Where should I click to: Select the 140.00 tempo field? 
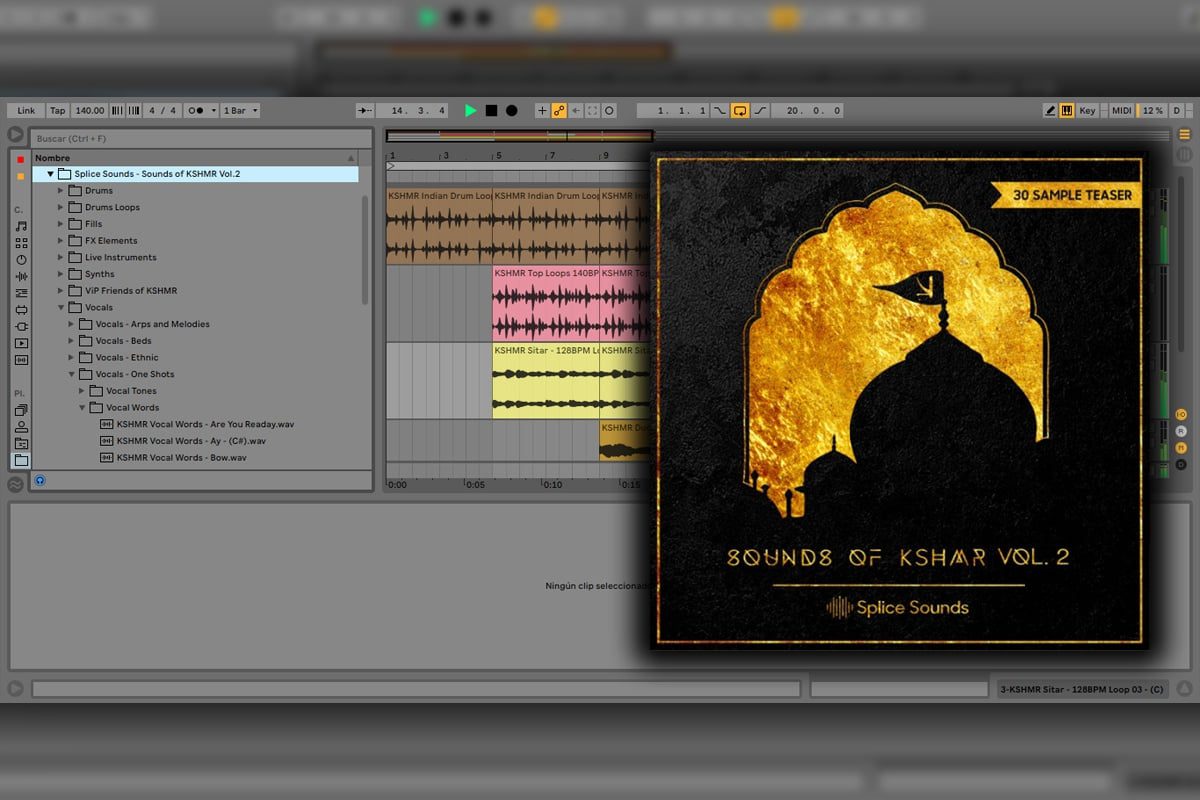click(x=90, y=111)
